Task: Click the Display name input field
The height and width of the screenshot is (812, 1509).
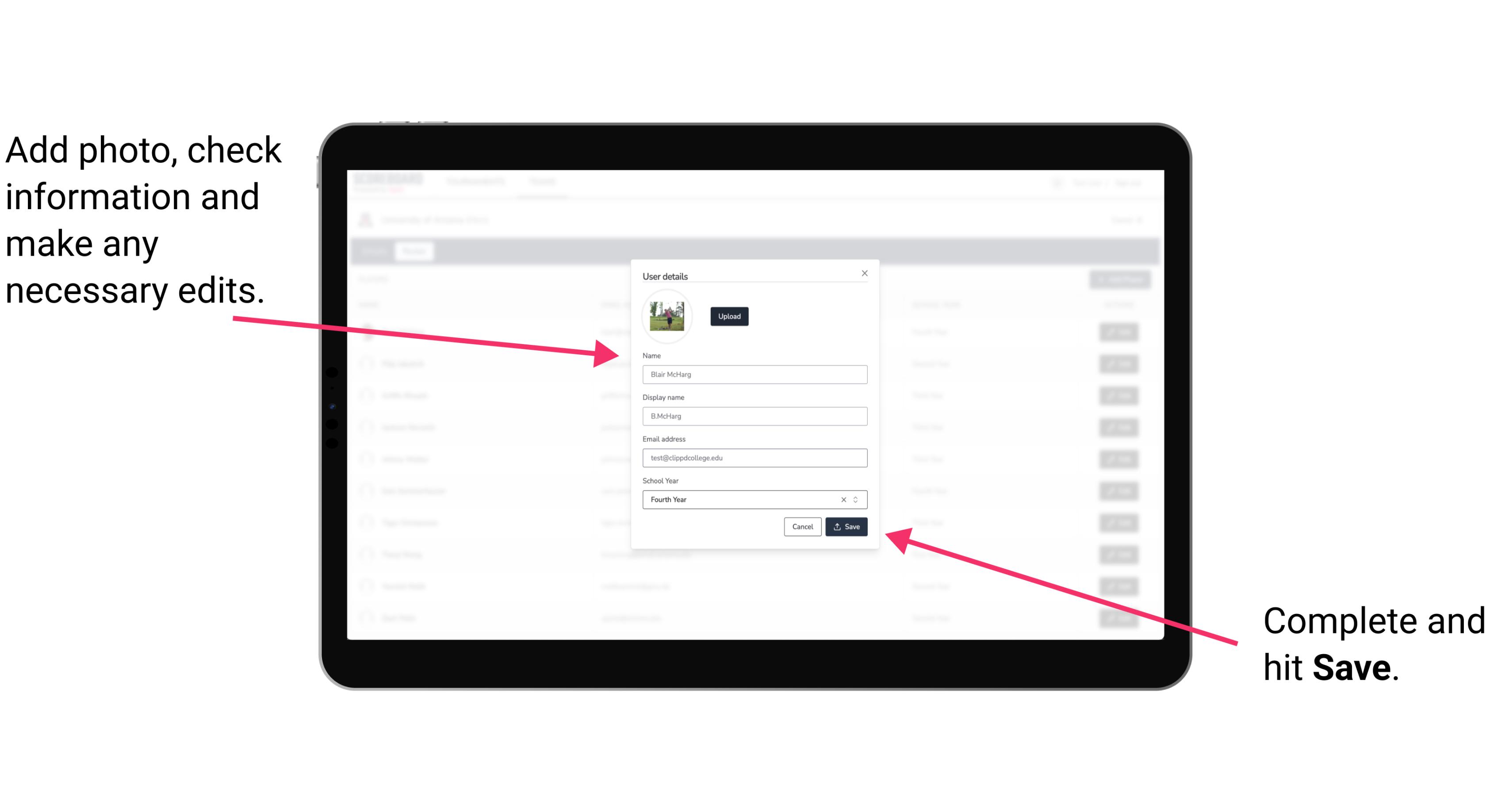Action: [753, 416]
